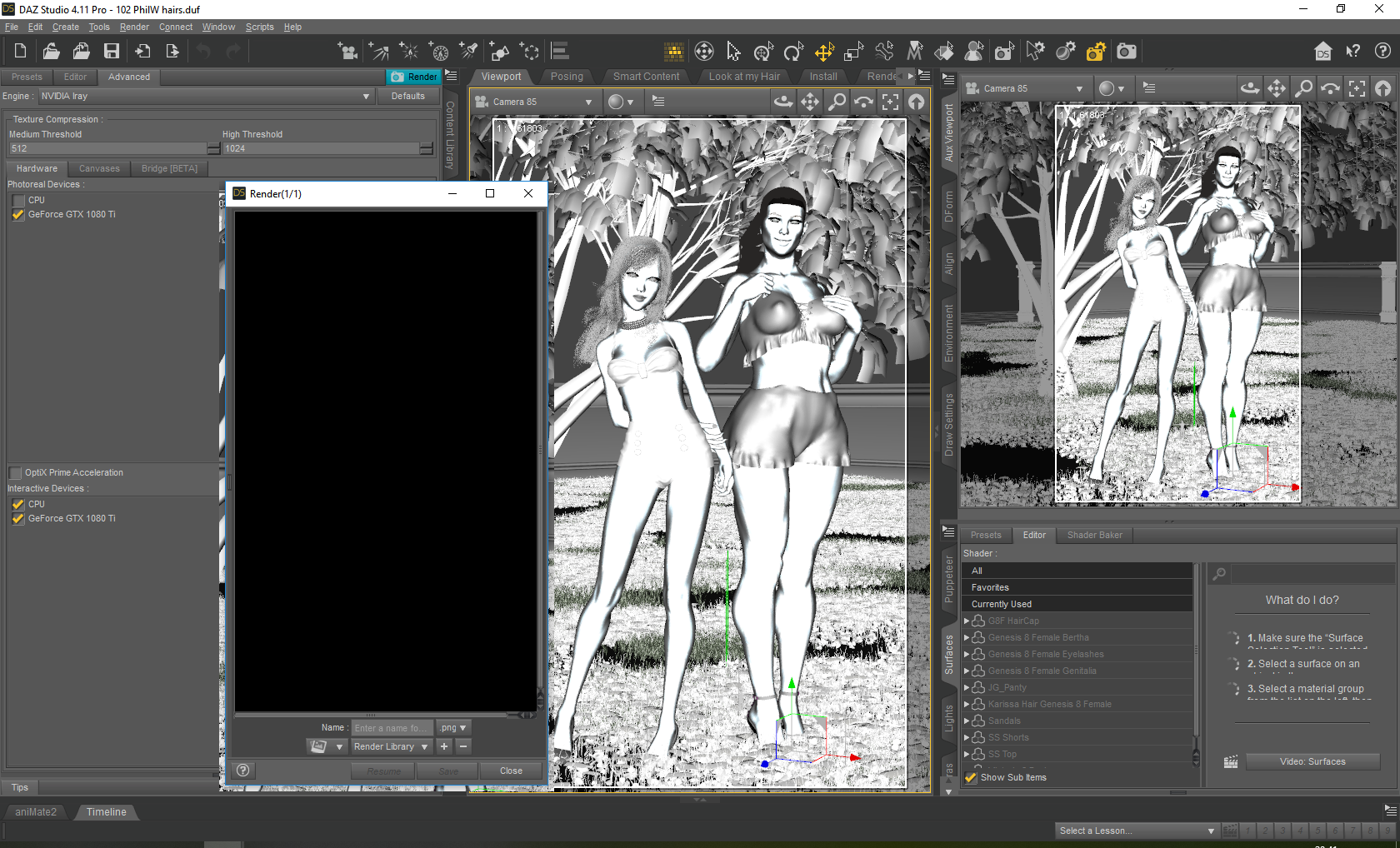Click the Create New Camera icon
Image resolution: width=1400 pixels, height=848 pixels.
347,52
